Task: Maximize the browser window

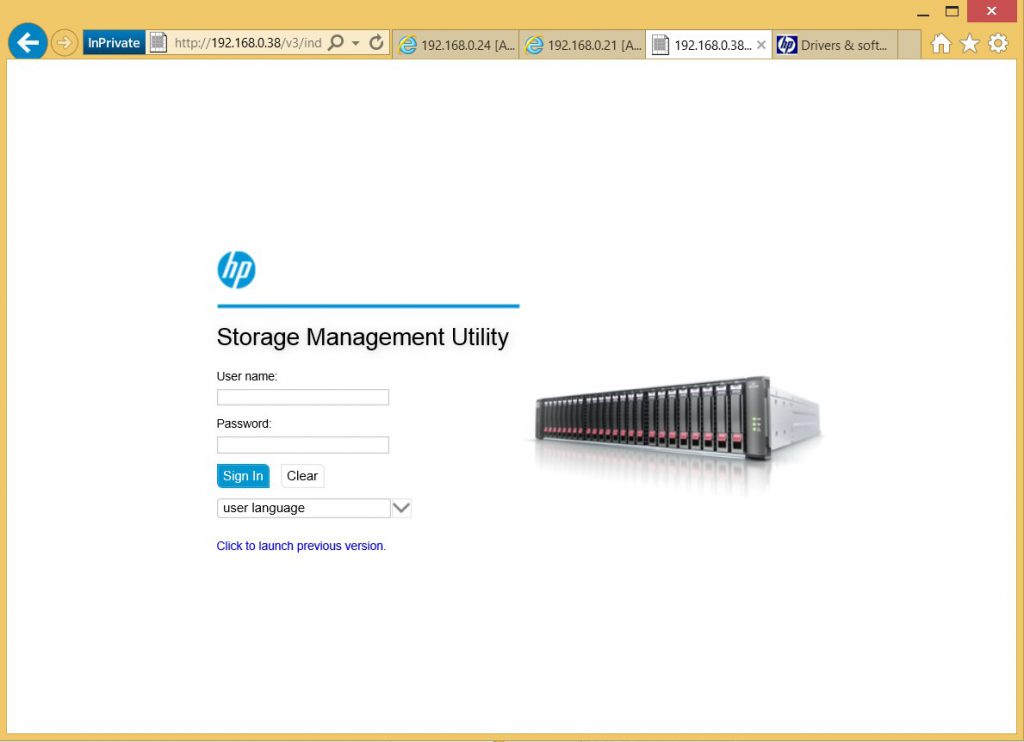Action: pos(952,12)
